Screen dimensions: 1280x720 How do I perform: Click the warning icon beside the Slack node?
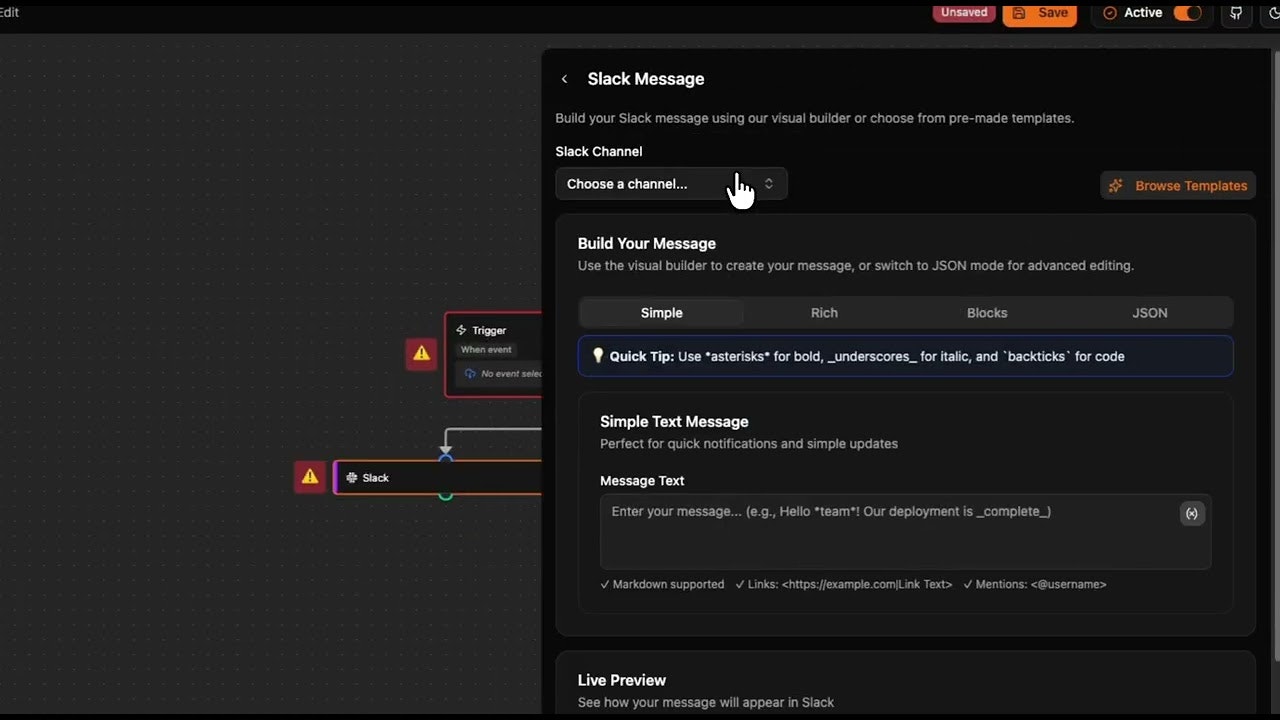coord(309,476)
